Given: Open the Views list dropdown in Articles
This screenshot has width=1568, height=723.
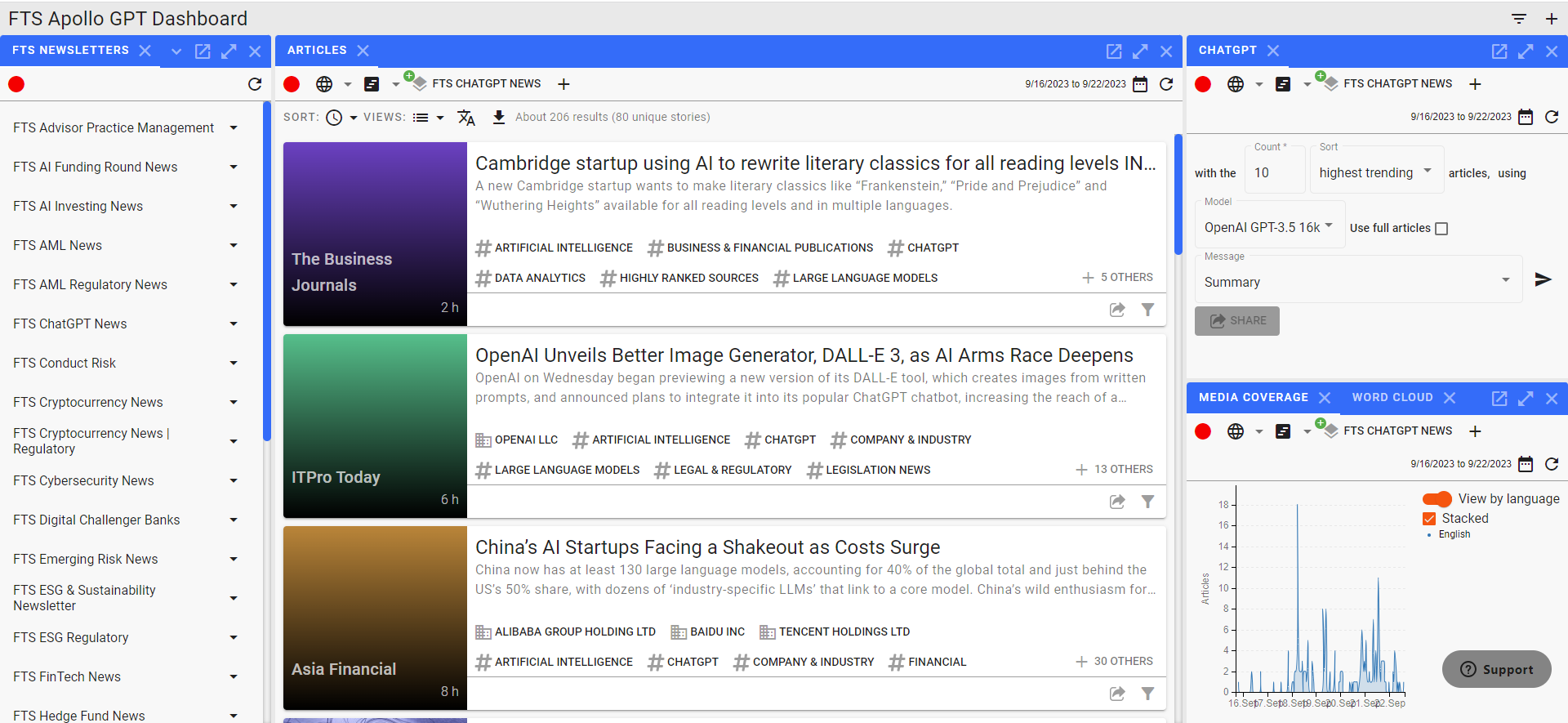Looking at the screenshot, I should [428, 118].
